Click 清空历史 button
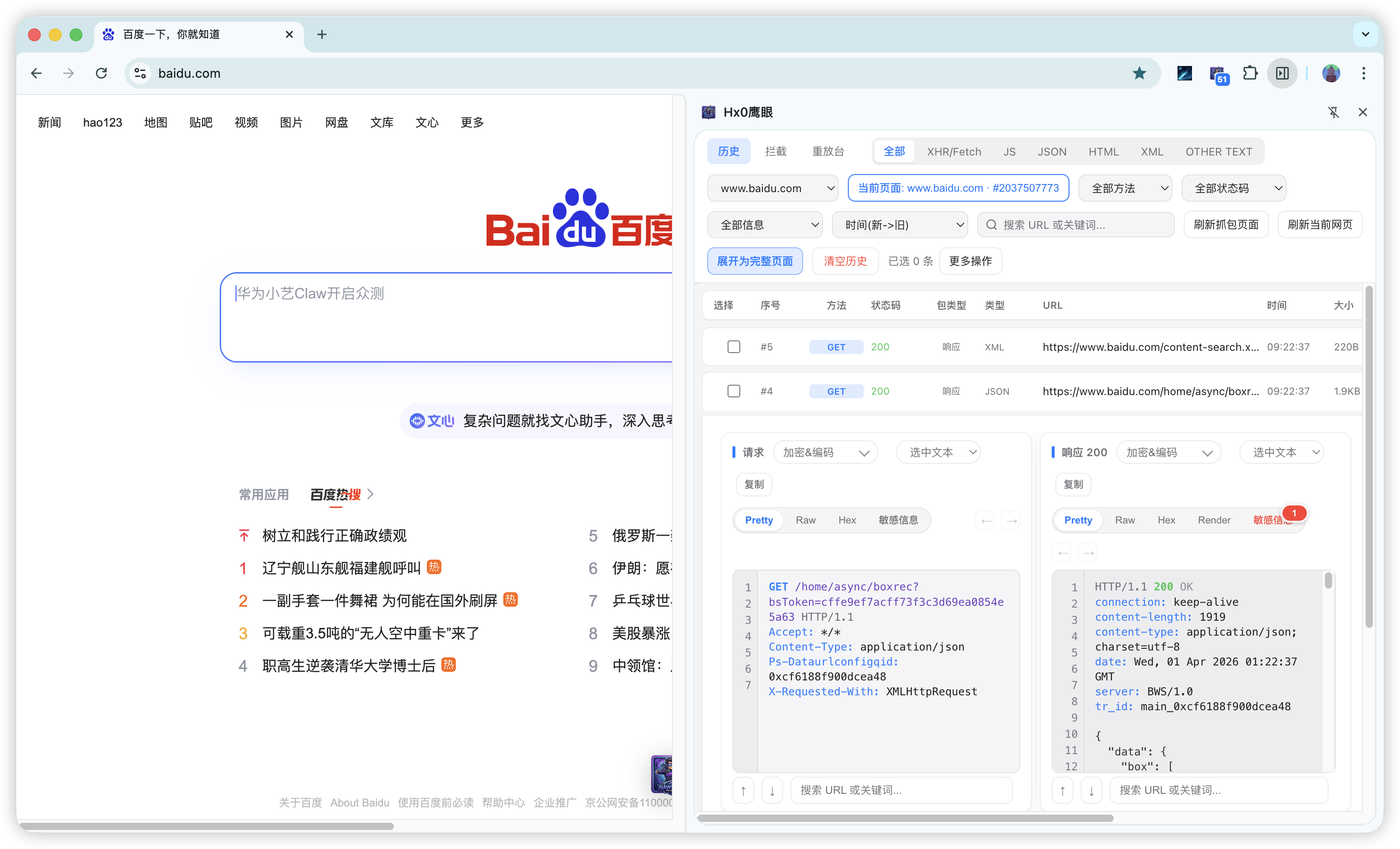Screen dimensions: 1400x849 [x=845, y=261]
